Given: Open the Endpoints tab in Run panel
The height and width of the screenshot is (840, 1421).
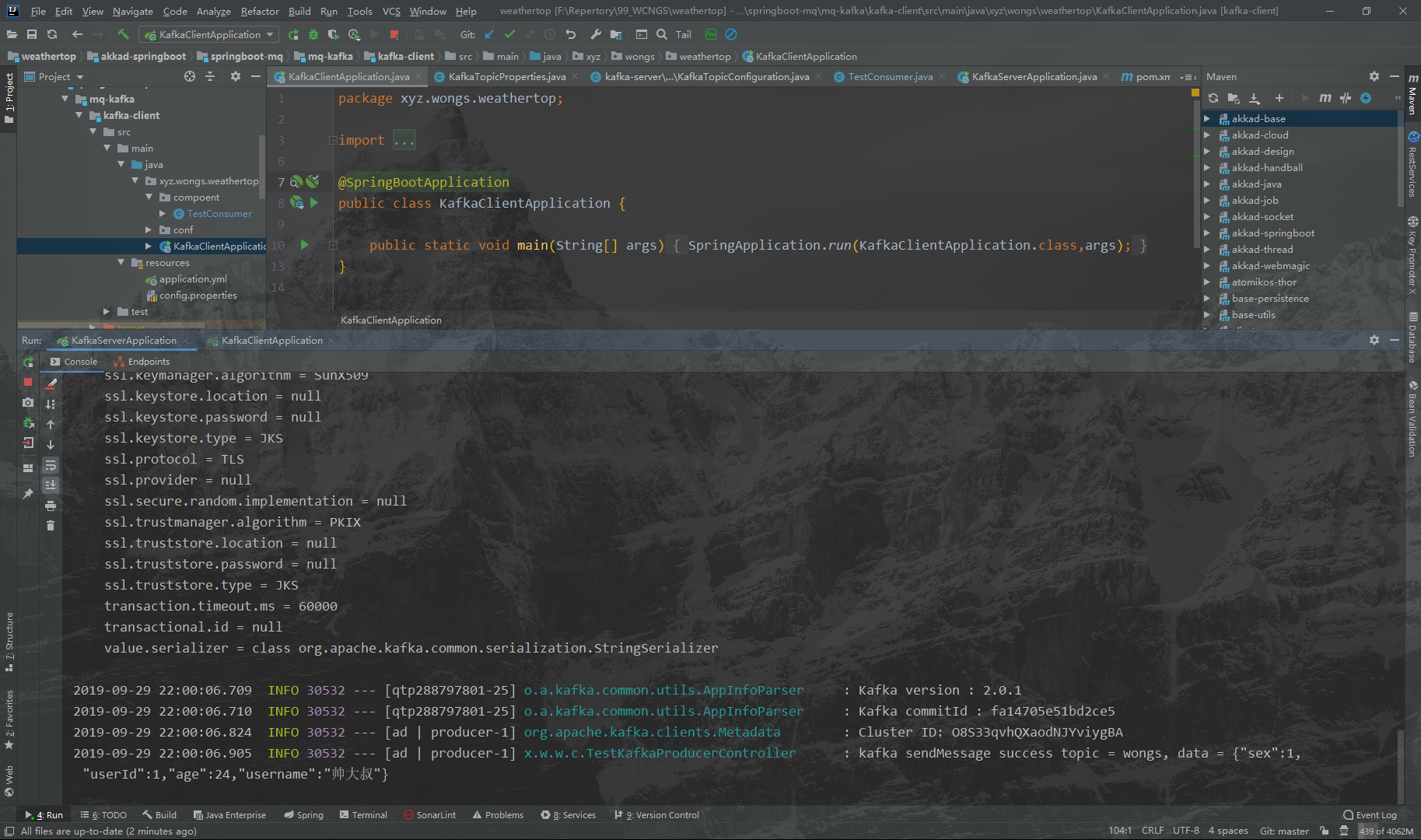Looking at the screenshot, I should (x=142, y=362).
